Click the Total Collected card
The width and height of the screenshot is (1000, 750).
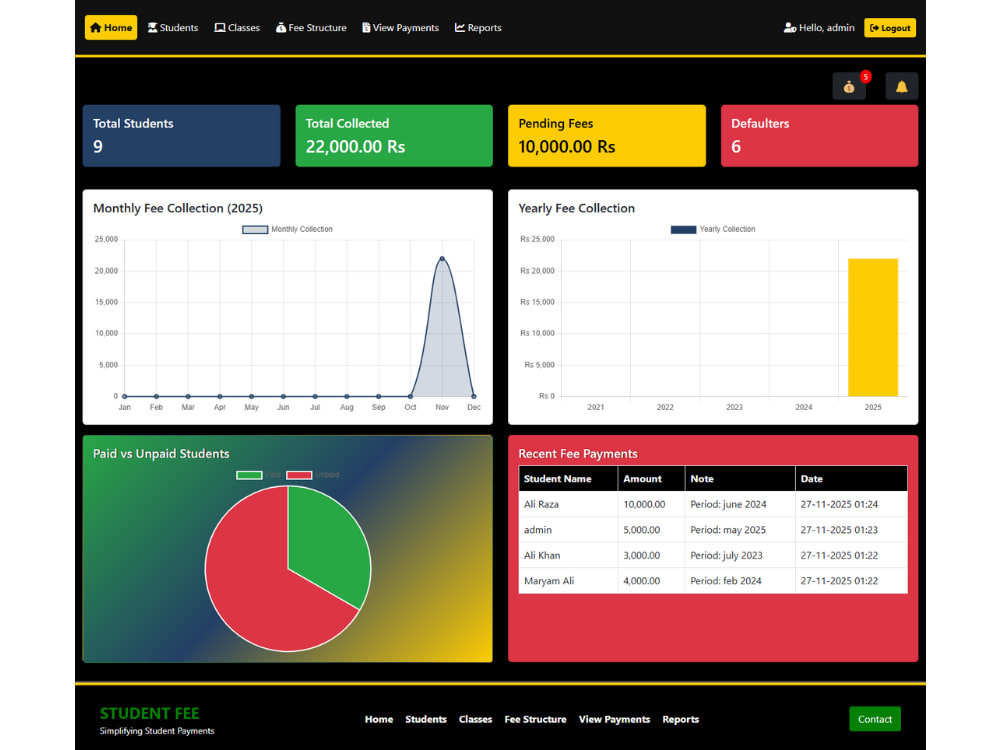pyautogui.click(x=394, y=136)
